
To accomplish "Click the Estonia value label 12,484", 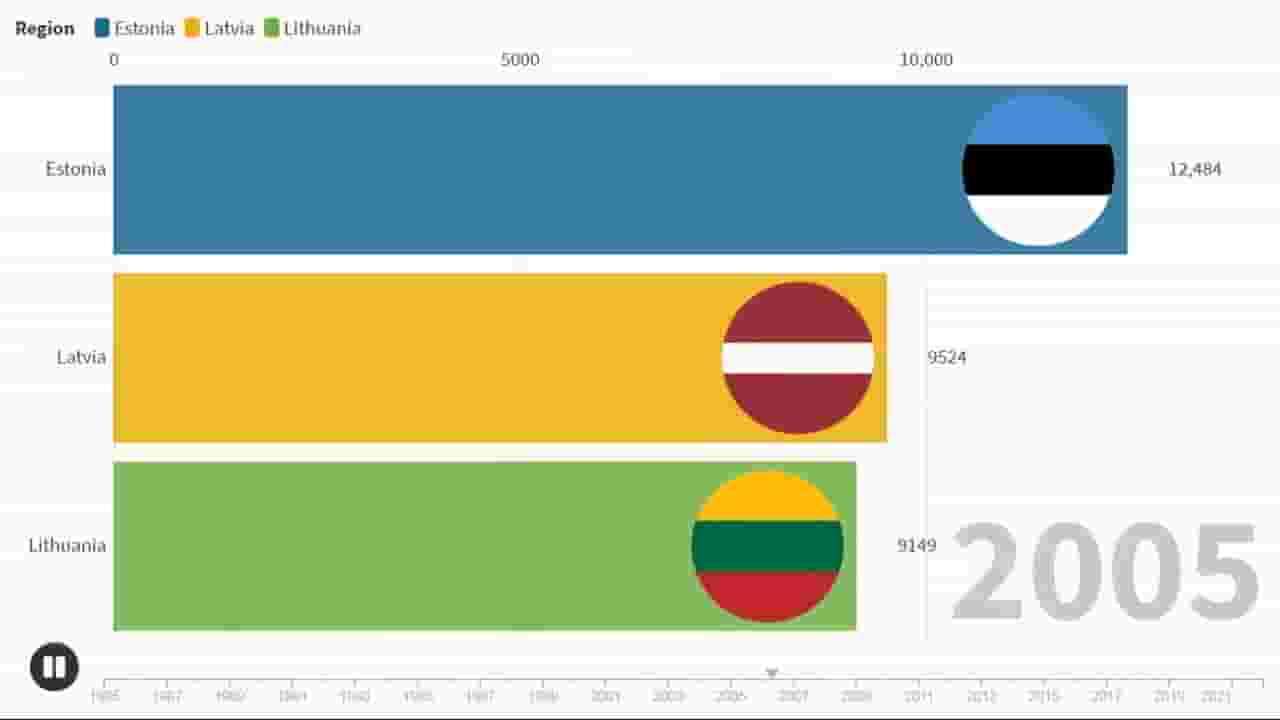I will (x=1195, y=170).
